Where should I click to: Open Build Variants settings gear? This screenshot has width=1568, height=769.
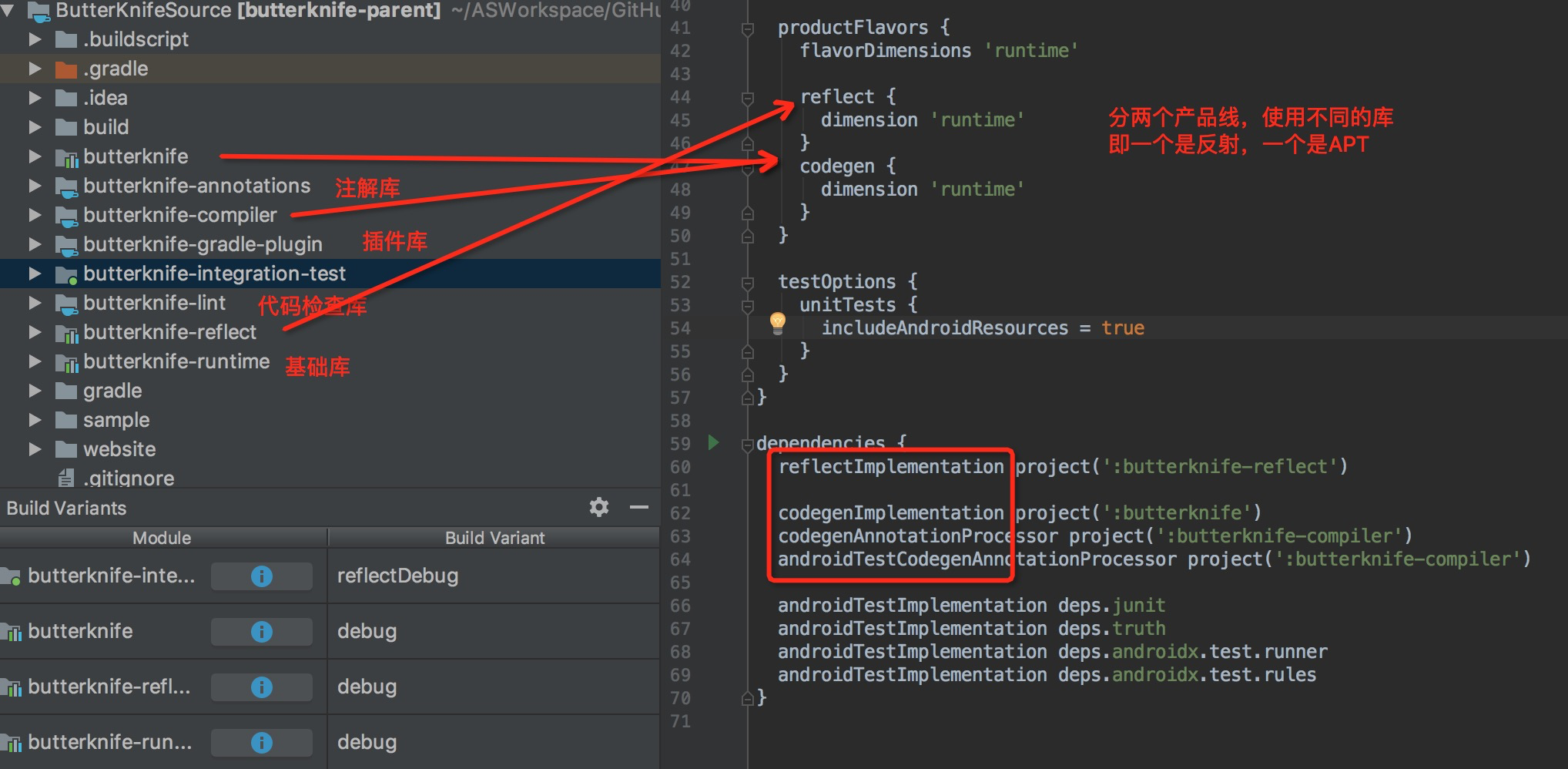click(599, 507)
